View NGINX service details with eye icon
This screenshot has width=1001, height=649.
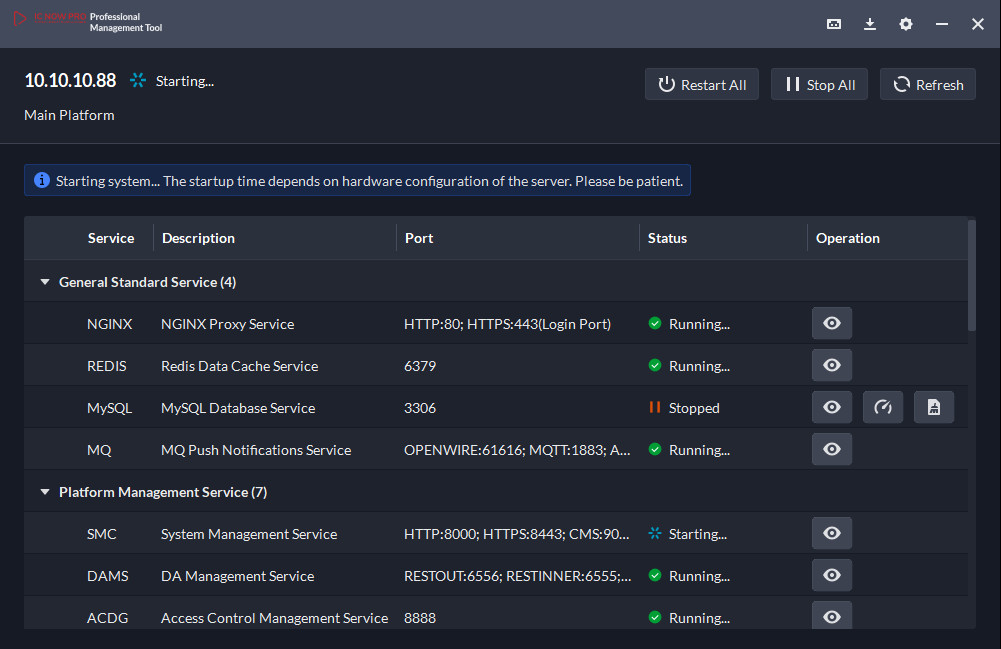point(831,324)
